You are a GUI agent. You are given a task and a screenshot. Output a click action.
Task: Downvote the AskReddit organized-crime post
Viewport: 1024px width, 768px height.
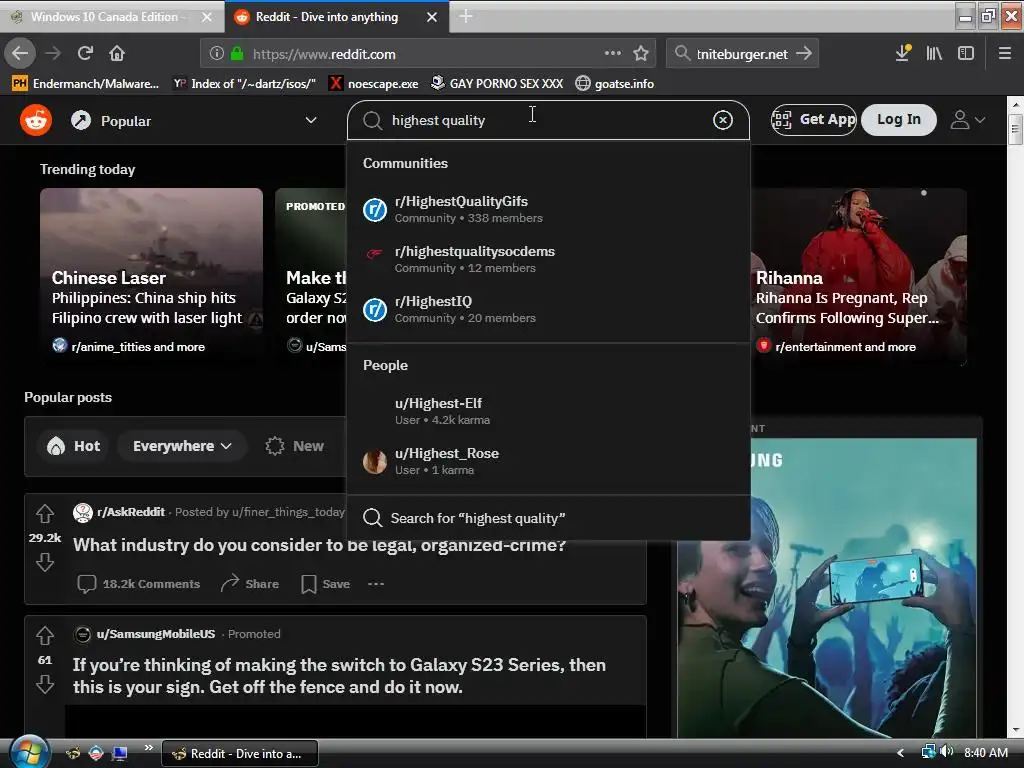[x=44, y=562]
